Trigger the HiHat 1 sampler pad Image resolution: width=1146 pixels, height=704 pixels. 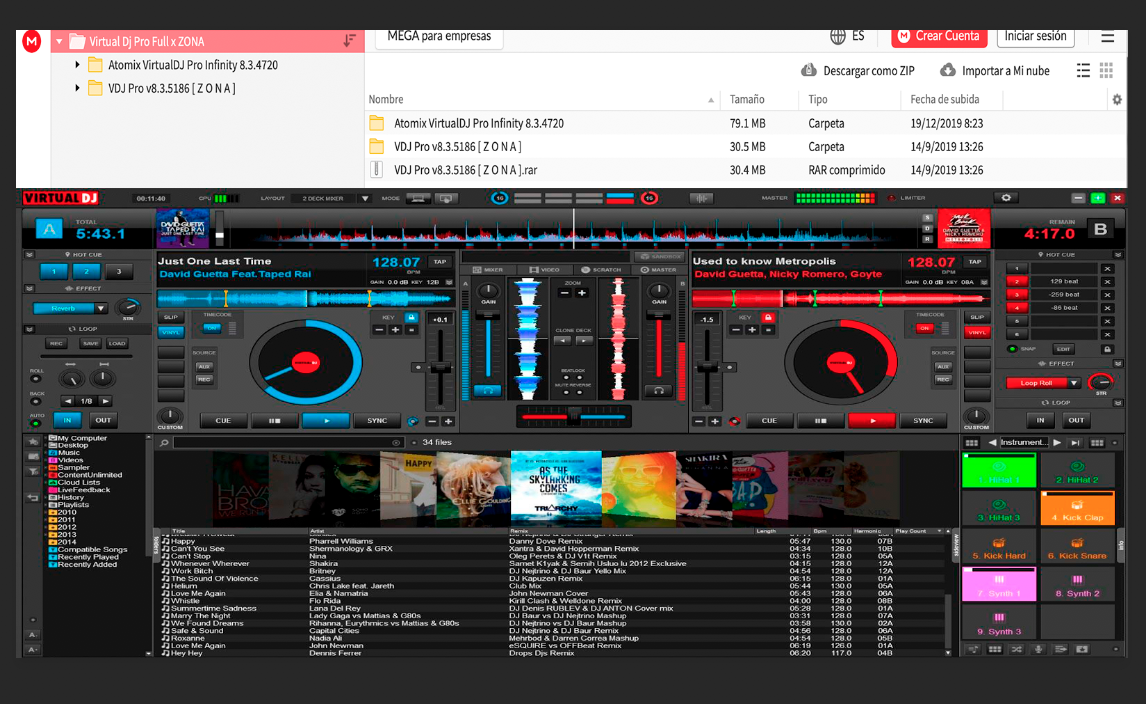point(999,470)
